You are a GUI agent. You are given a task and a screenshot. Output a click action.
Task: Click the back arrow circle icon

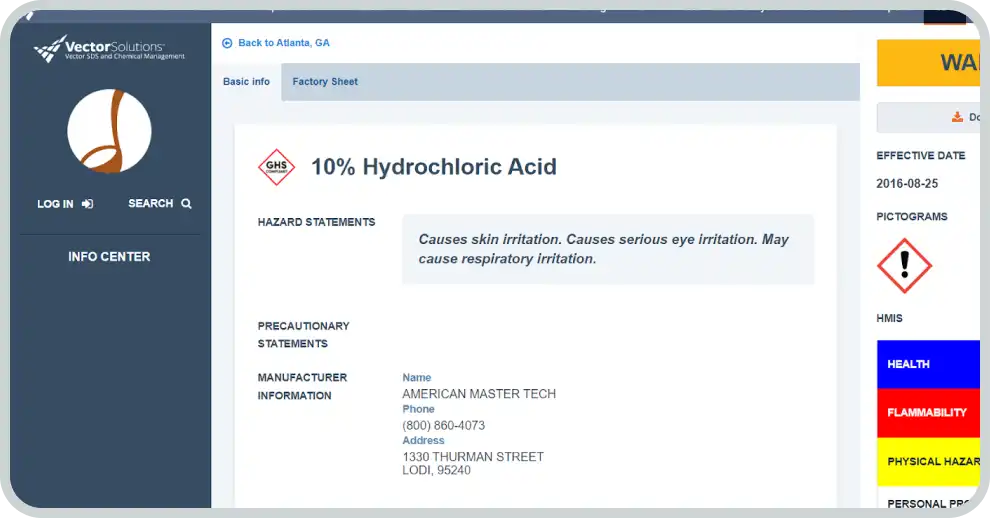[x=227, y=43]
